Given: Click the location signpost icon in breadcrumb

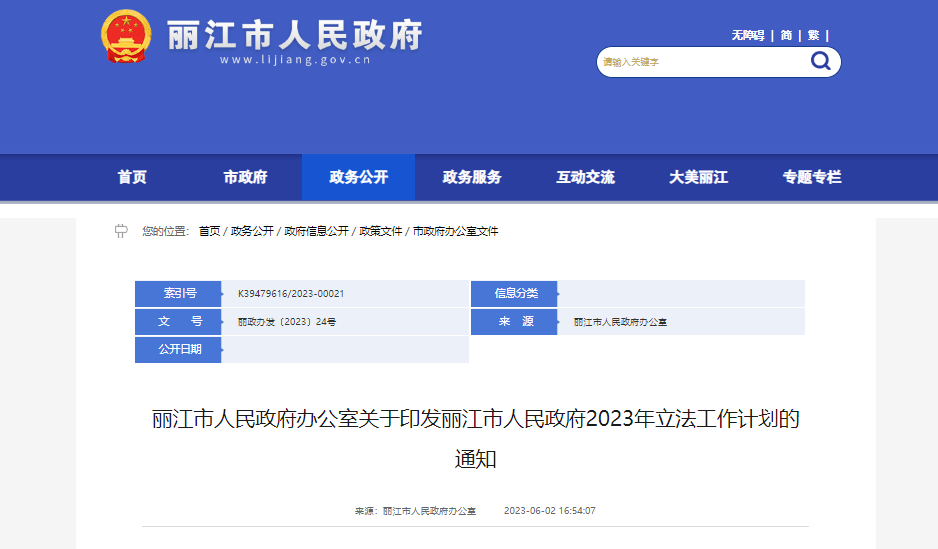Looking at the screenshot, I should 121,231.
